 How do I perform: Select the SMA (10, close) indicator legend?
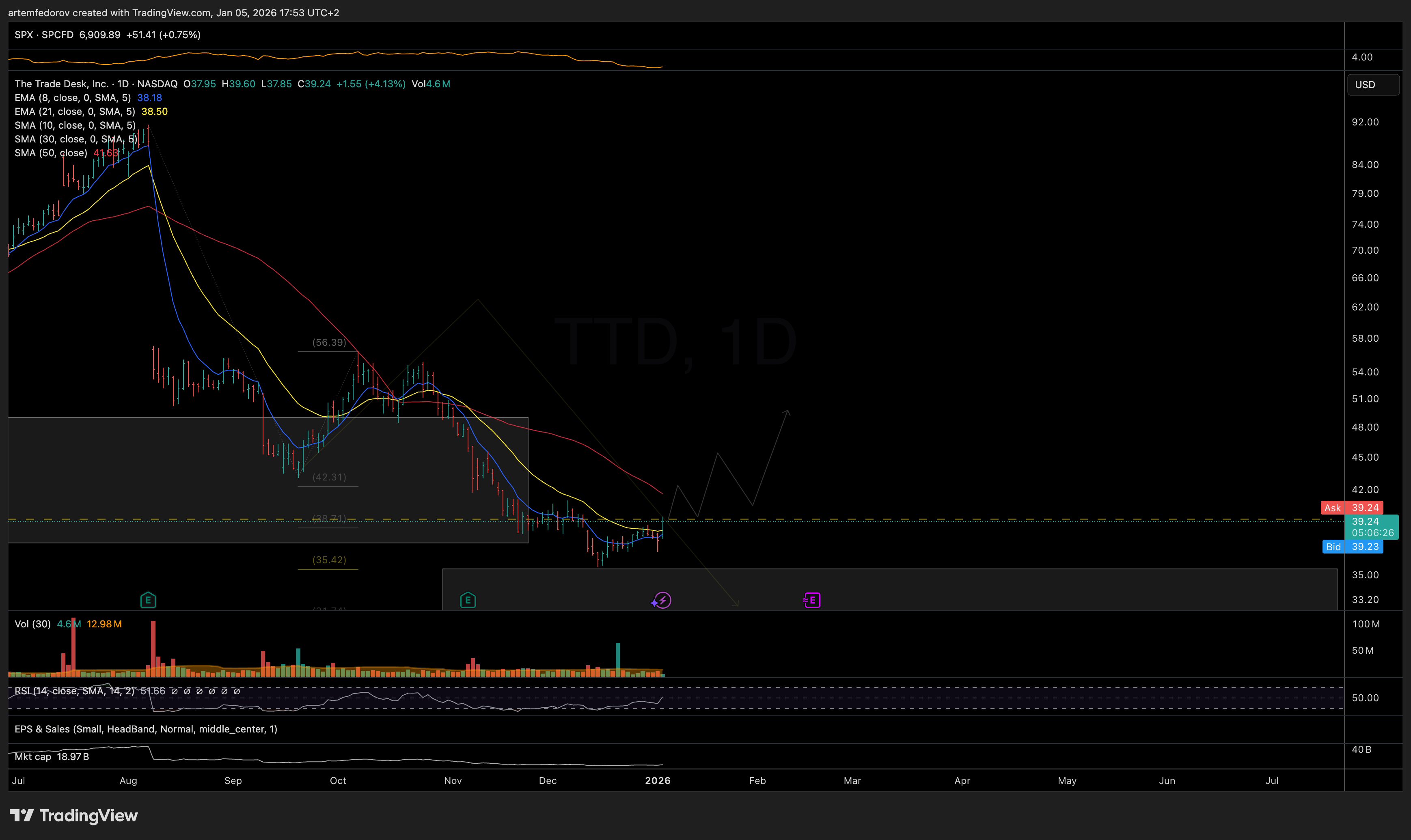pos(76,125)
